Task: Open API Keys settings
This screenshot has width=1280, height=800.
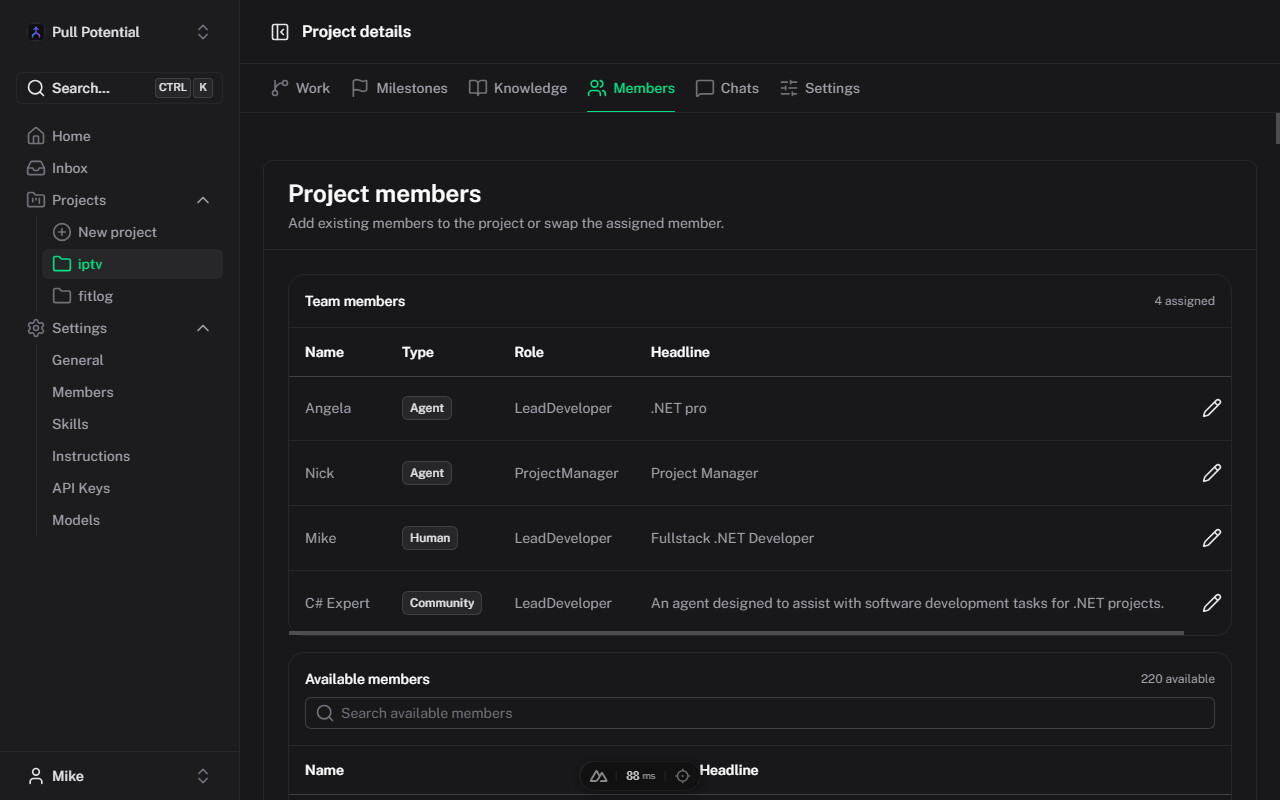Action: [81, 488]
